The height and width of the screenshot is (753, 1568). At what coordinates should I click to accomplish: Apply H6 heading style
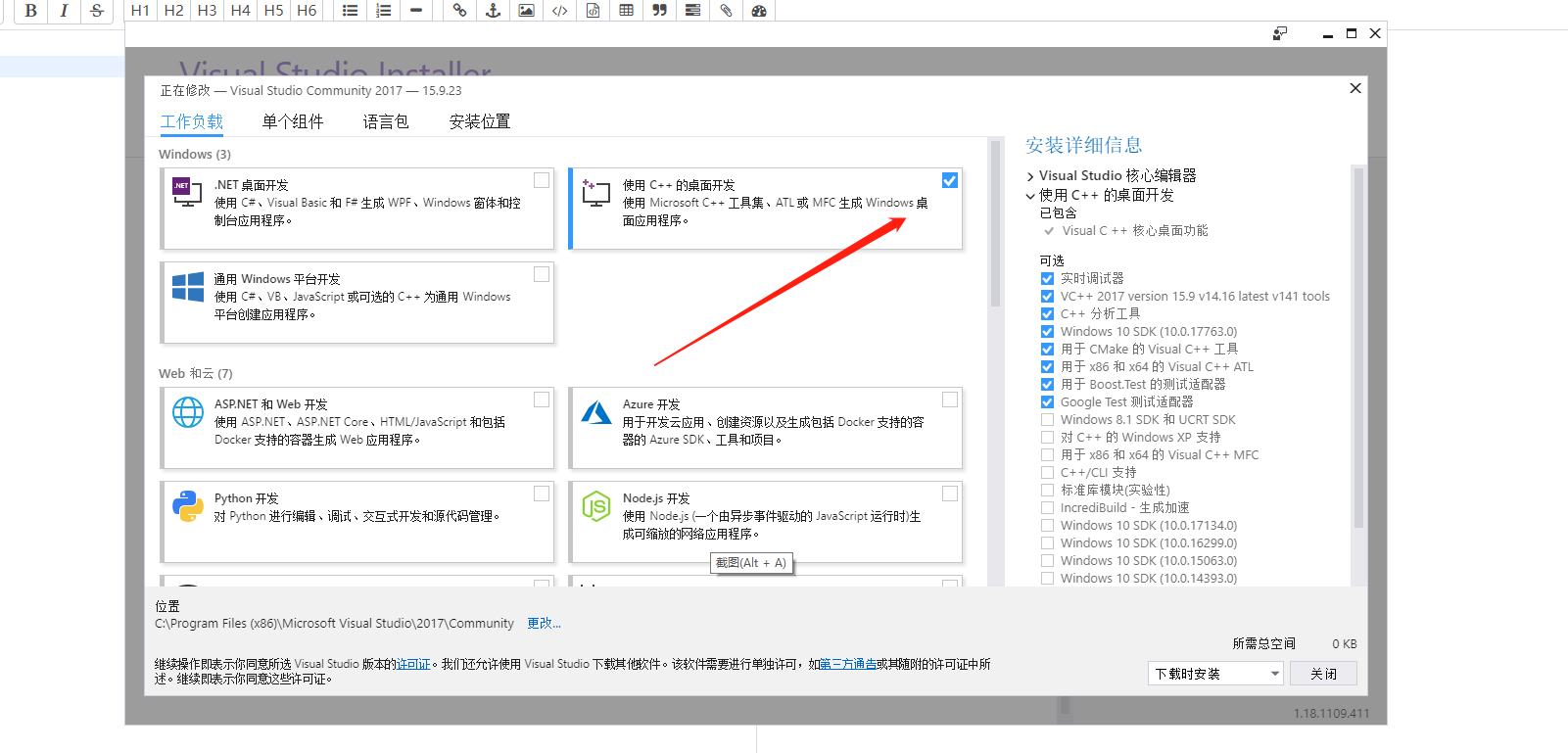(x=307, y=11)
